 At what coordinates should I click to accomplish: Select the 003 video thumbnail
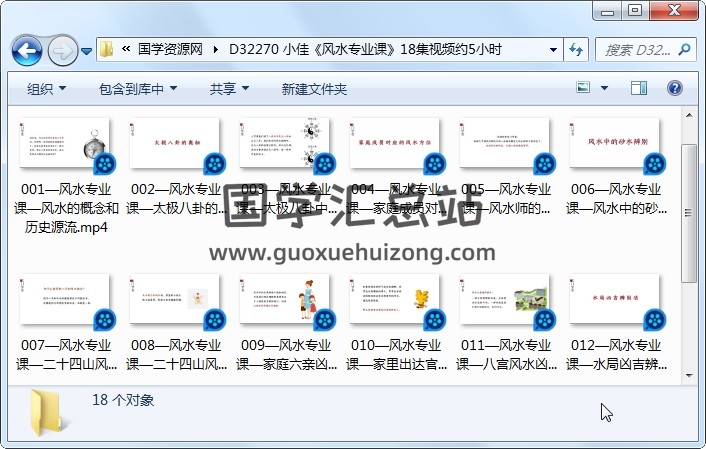click(x=286, y=145)
